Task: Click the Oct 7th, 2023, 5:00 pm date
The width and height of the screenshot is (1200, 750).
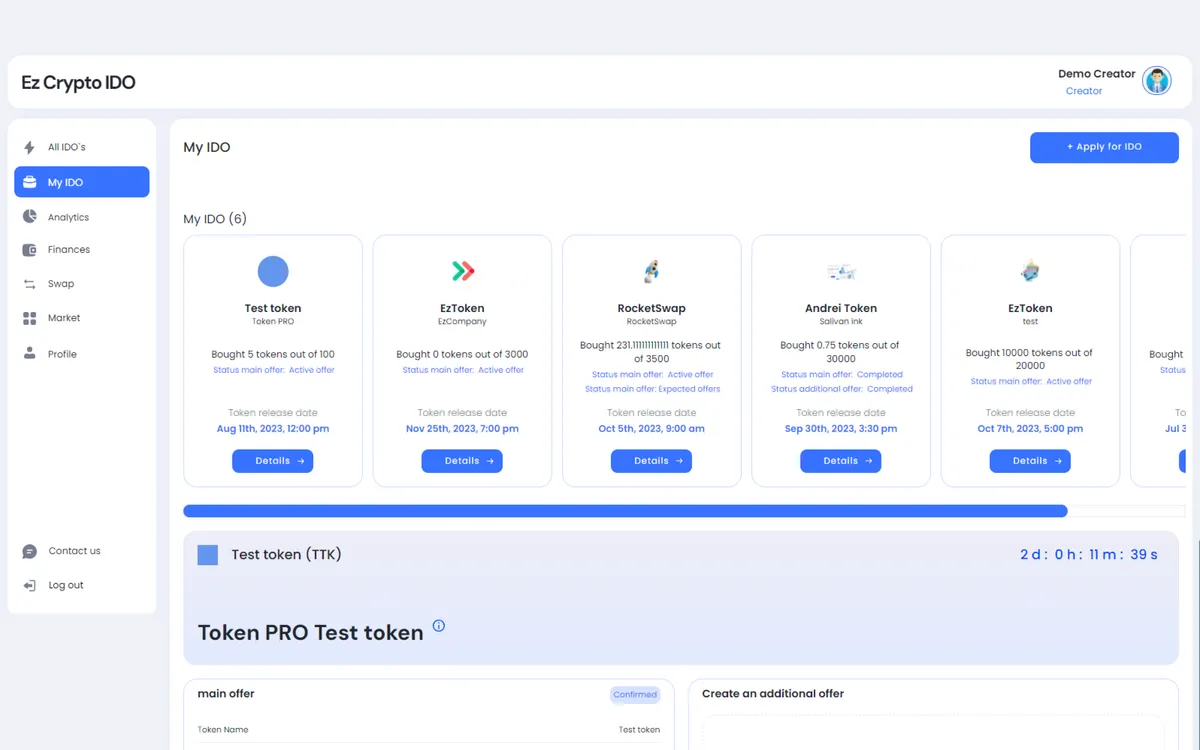Action: click(1030, 429)
